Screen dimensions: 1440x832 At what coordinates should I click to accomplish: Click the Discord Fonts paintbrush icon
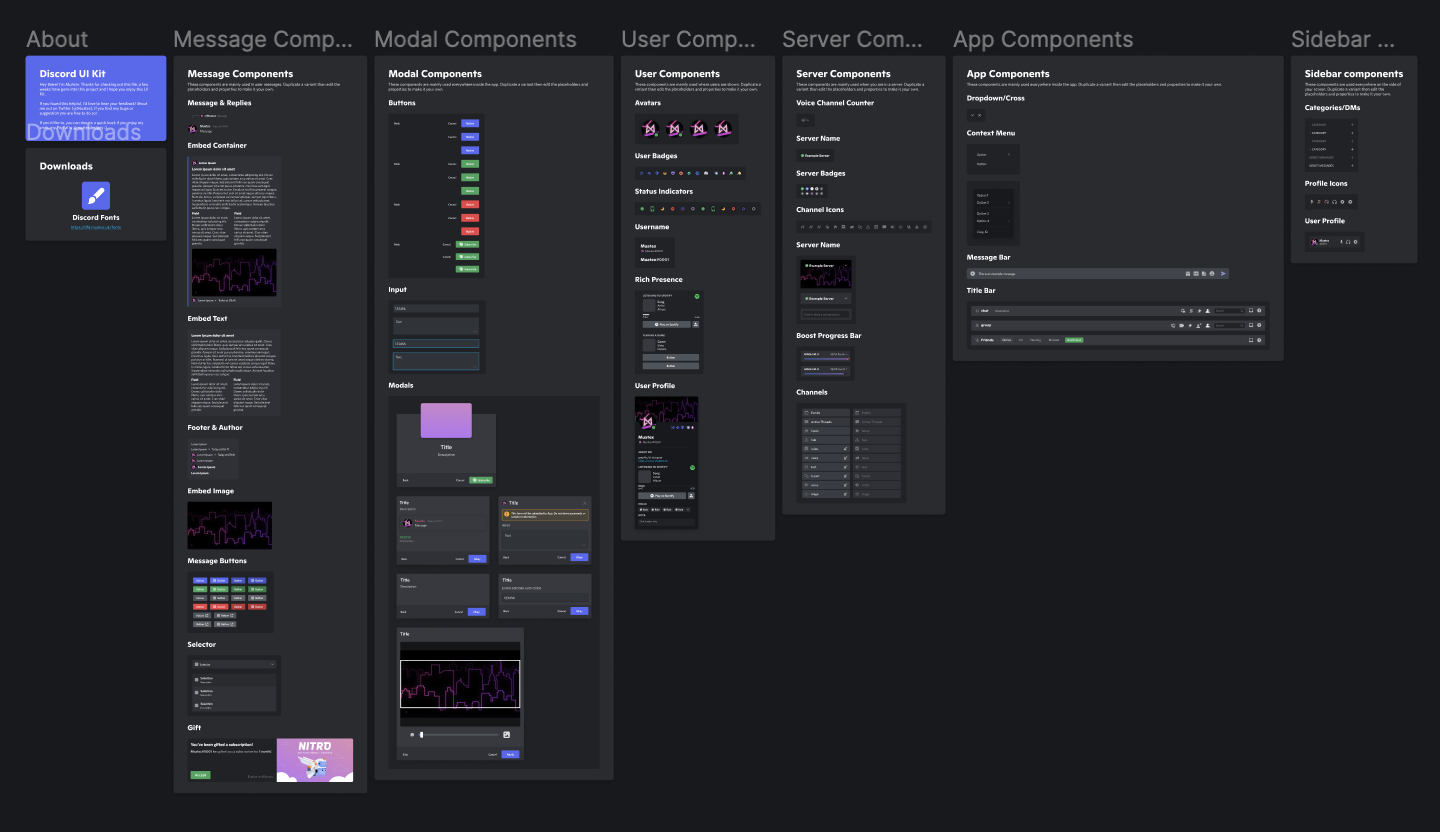(x=95, y=195)
